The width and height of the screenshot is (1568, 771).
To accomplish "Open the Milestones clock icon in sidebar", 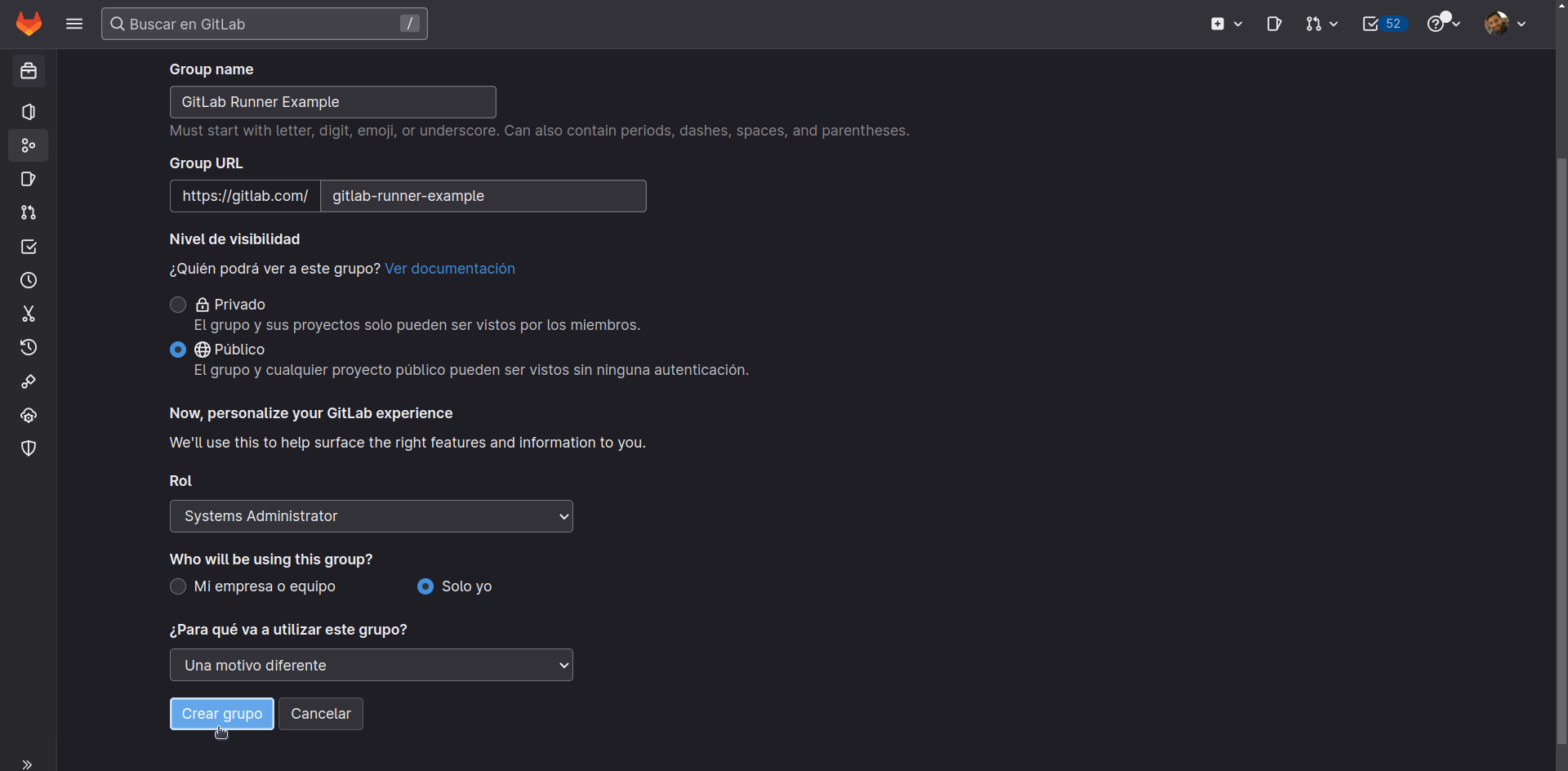I will click(29, 280).
